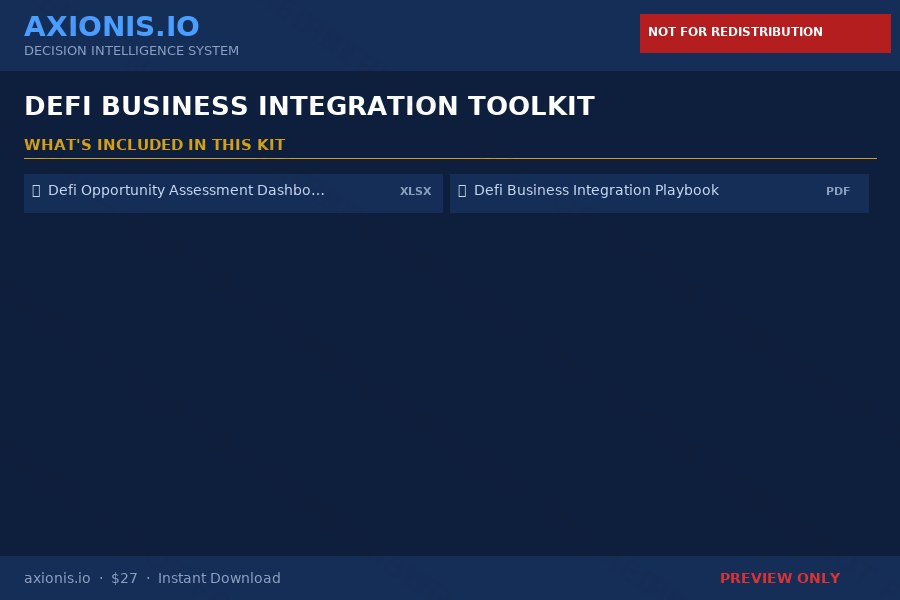Image resolution: width=900 pixels, height=600 pixels.
Task: Expand the truncated Dashboard file name
Action: (x=186, y=190)
